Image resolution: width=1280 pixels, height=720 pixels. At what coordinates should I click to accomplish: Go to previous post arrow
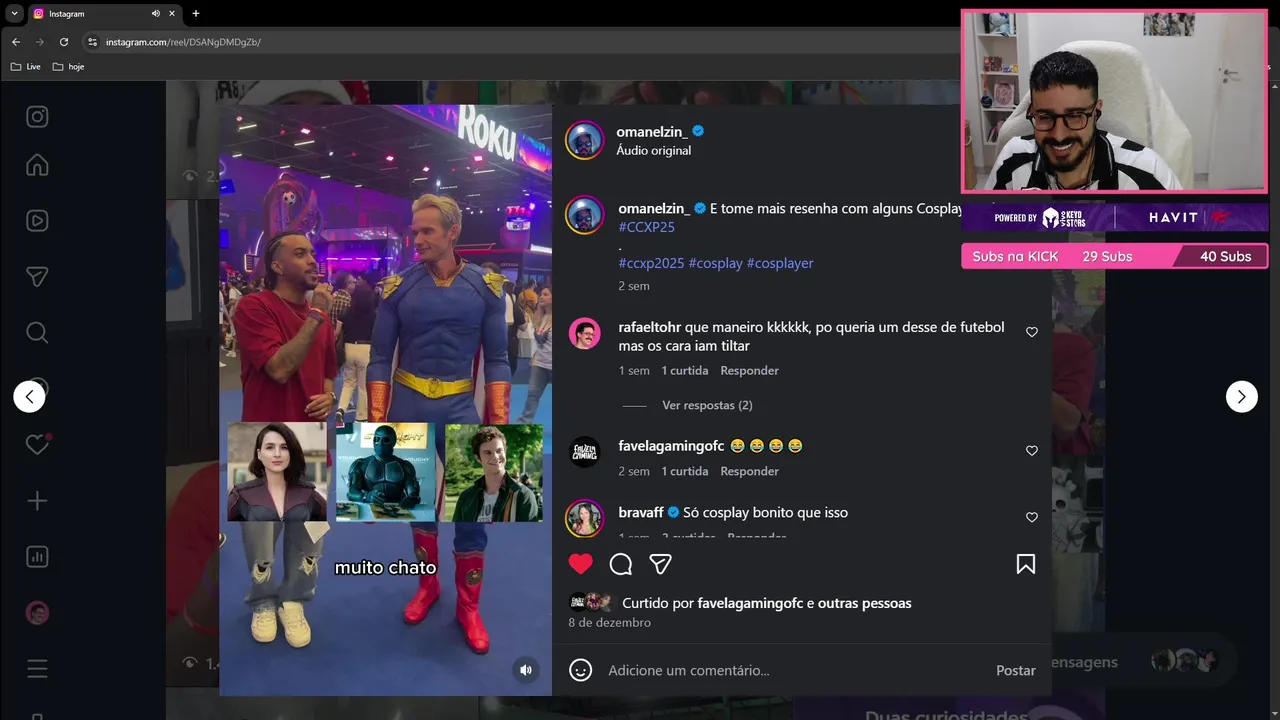29,397
